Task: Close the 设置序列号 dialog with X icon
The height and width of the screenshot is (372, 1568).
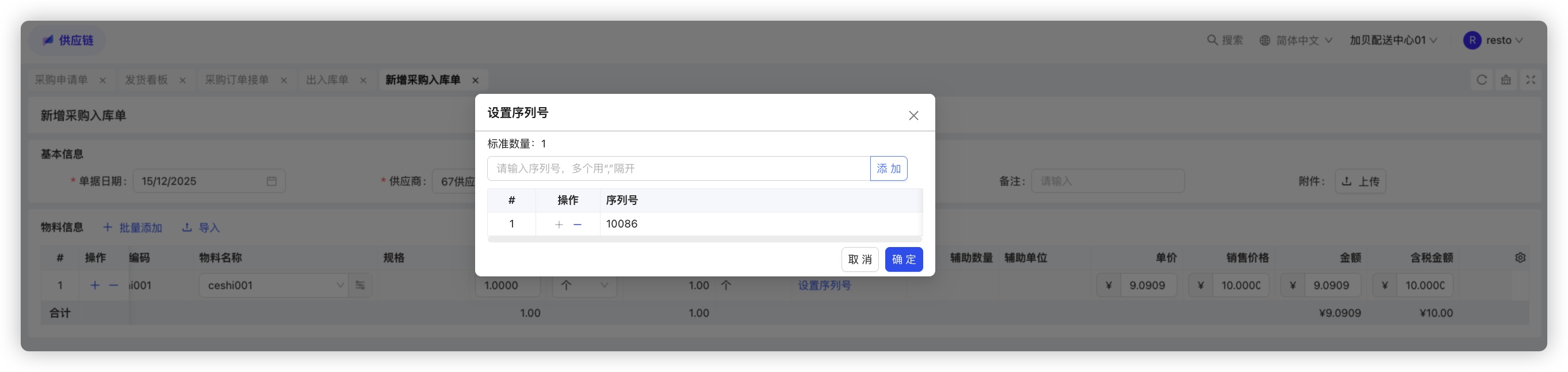Action: (913, 115)
